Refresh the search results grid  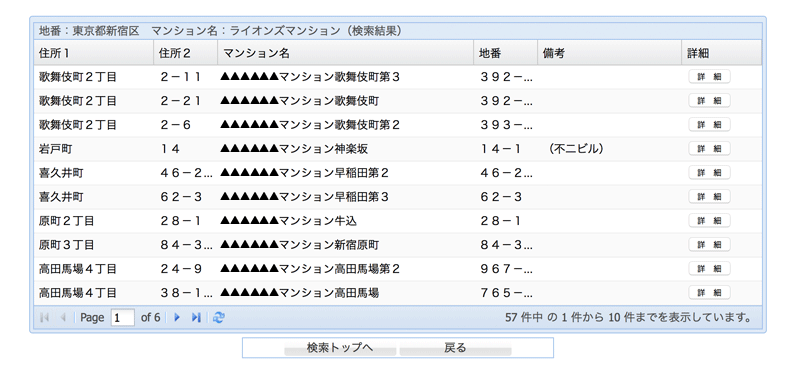pos(218,317)
